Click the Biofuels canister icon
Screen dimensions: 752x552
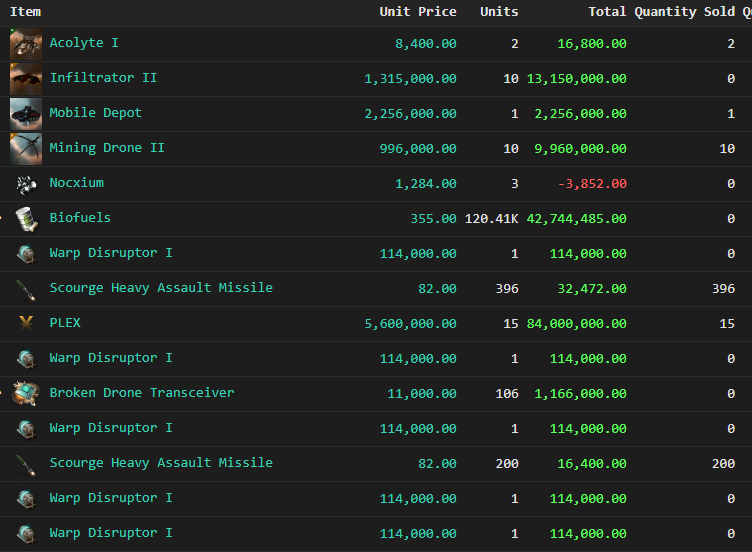pyautogui.click(x=26, y=219)
